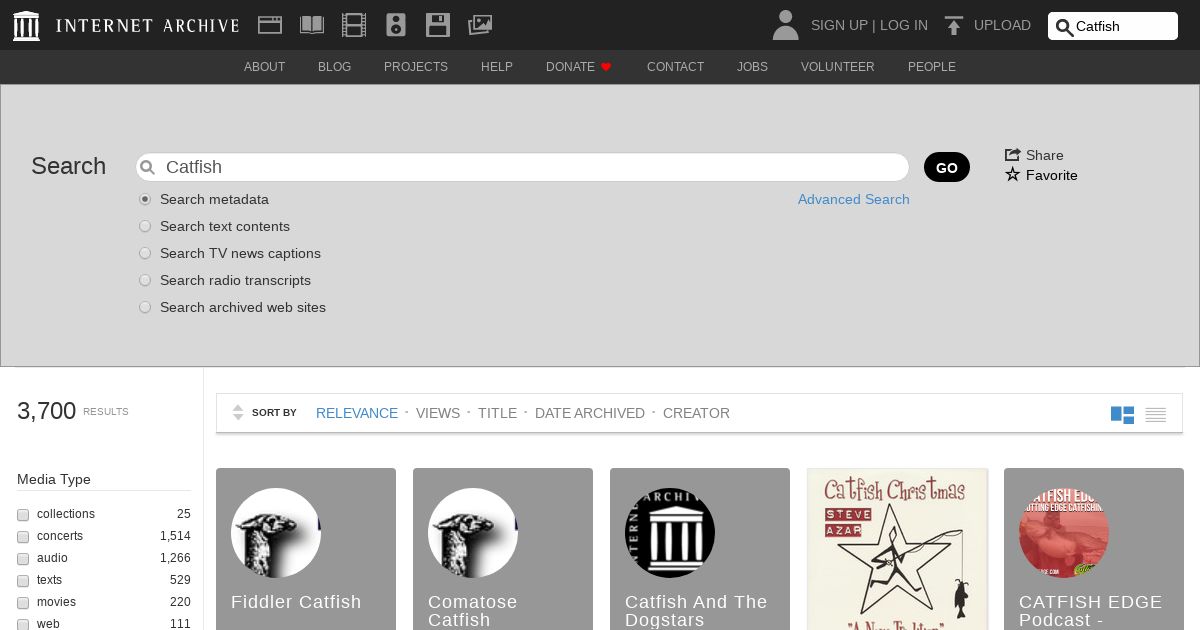Image resolution: width=1200 pixels, height=630 pixels.
Task: Click the Share text link
Action: coord(1045,155)
